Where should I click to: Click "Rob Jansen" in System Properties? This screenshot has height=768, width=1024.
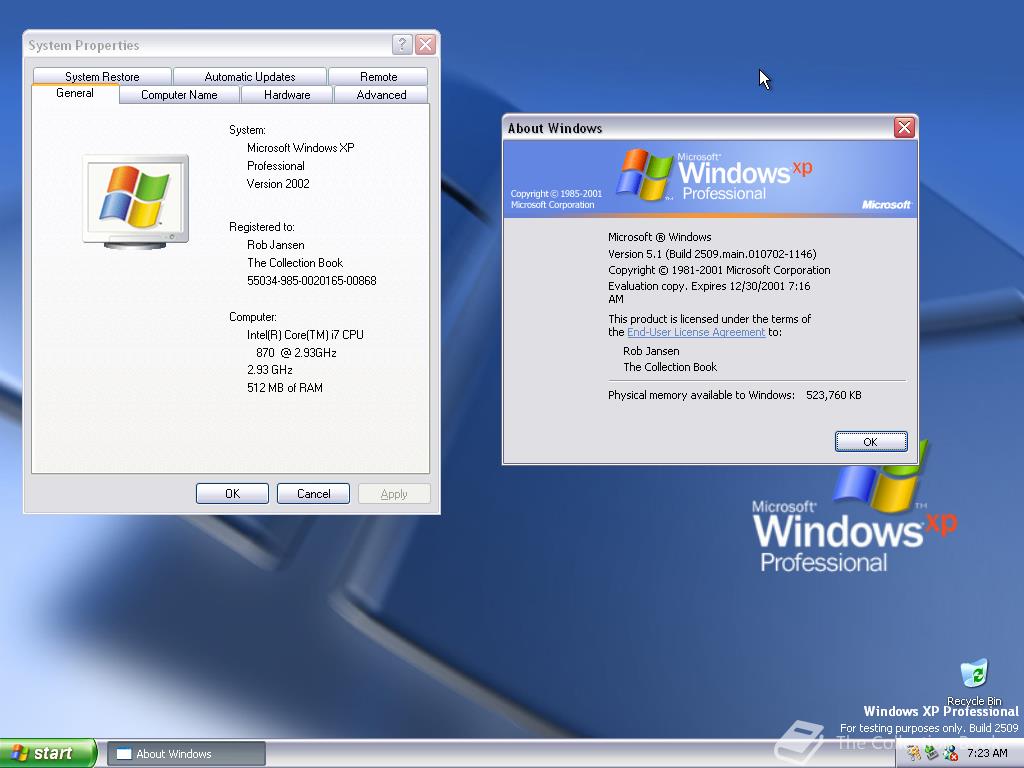tap(276, 245)
